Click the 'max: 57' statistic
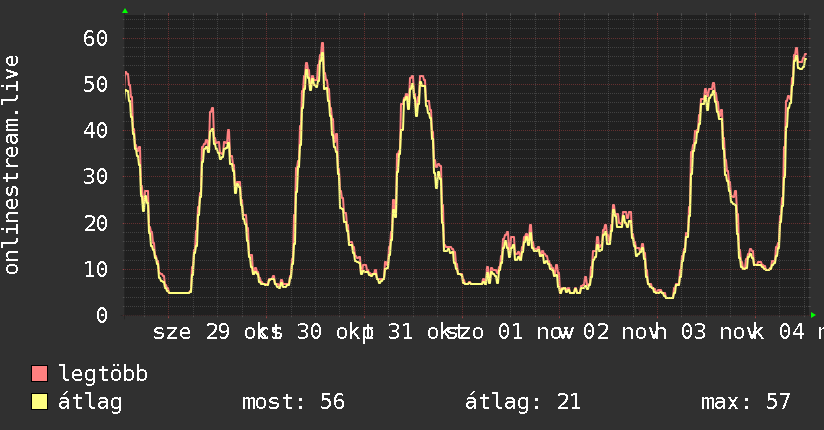This screenshot has height=430, width=824. 746,402
